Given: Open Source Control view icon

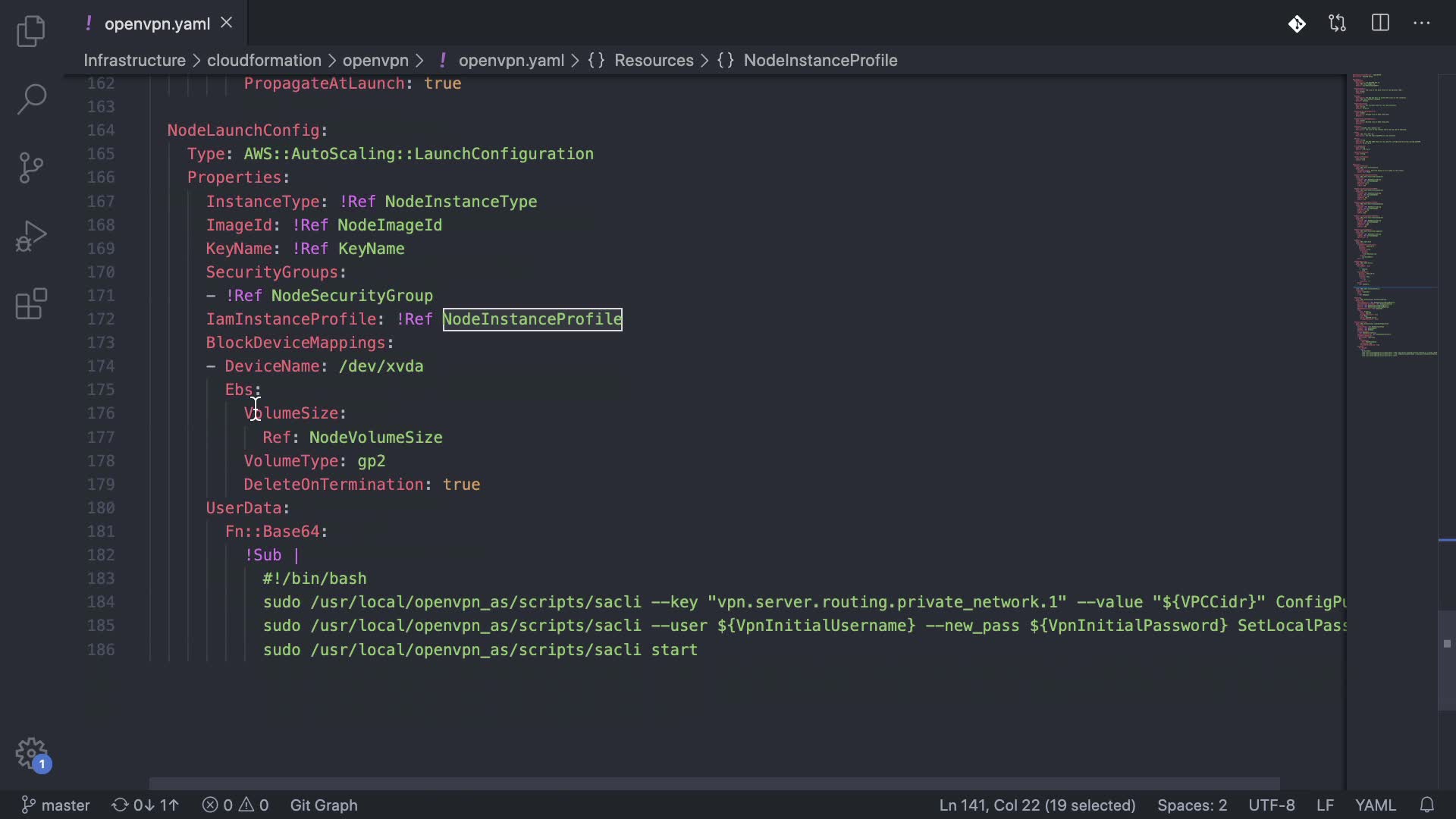Looking at the screenshot, I should click(31, 168).
